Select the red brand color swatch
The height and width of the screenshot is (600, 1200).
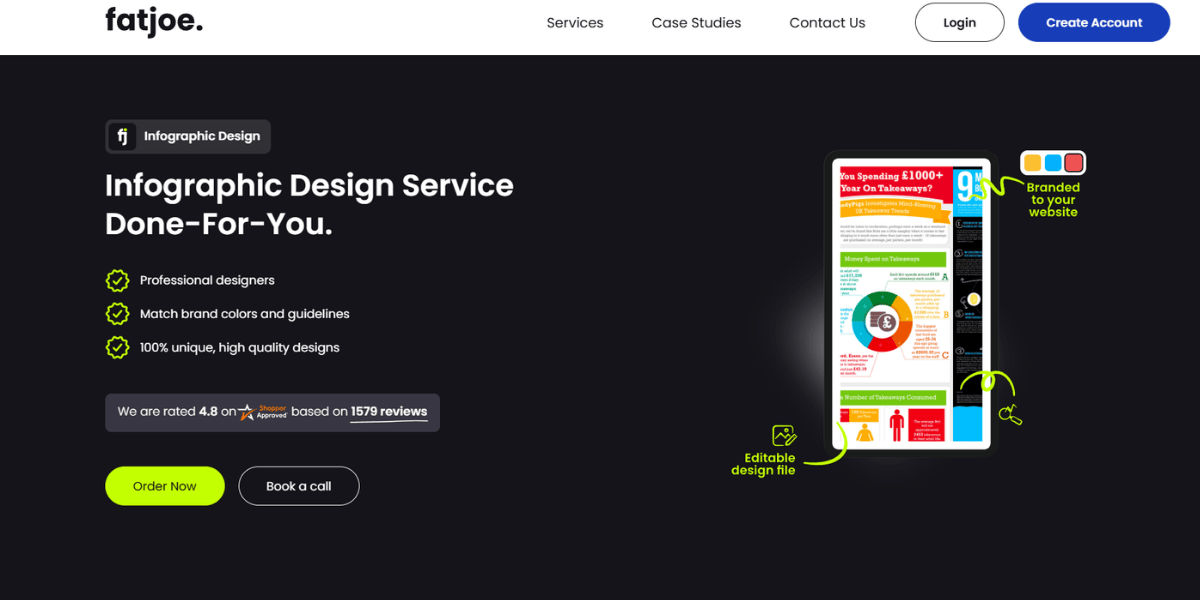pos(1074,163)
